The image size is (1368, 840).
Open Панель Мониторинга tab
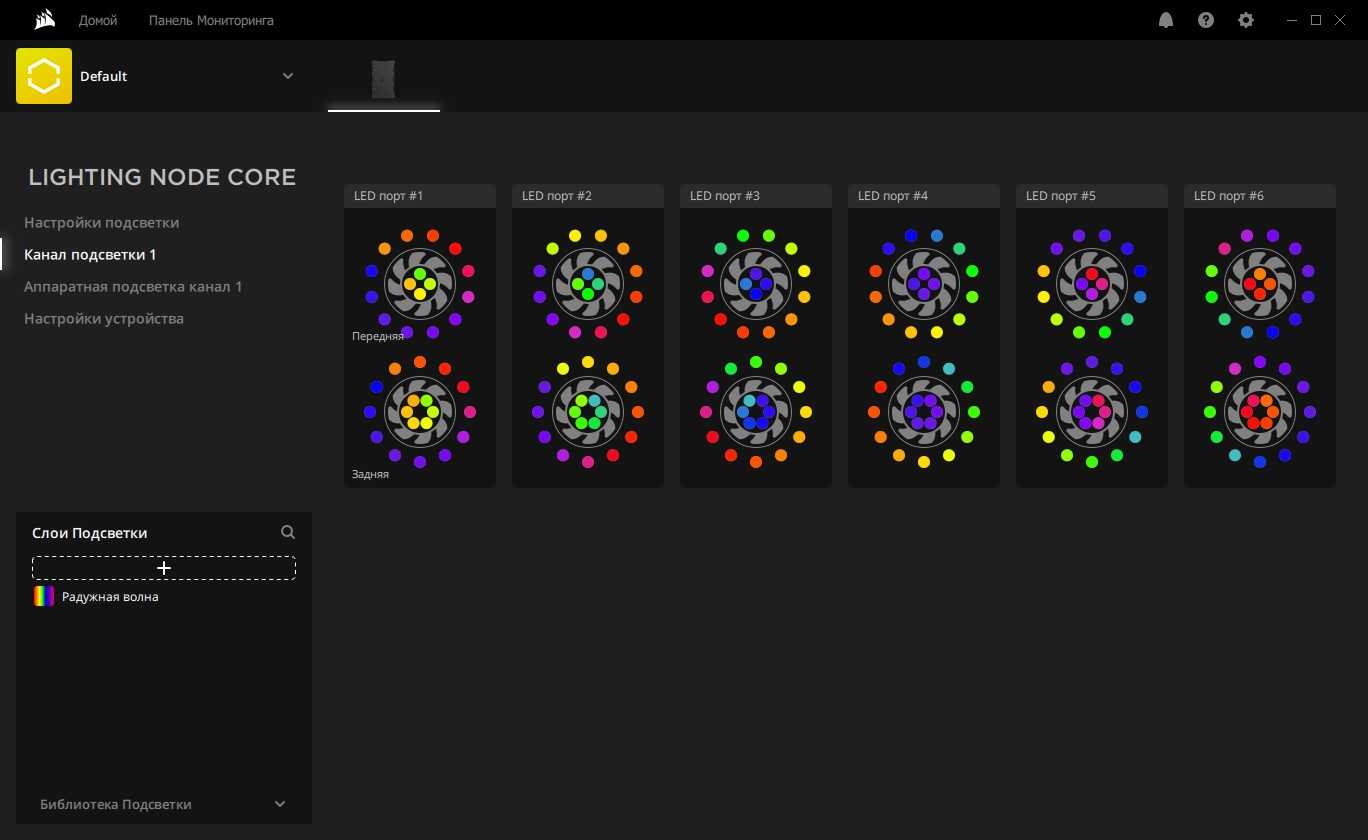211,20
